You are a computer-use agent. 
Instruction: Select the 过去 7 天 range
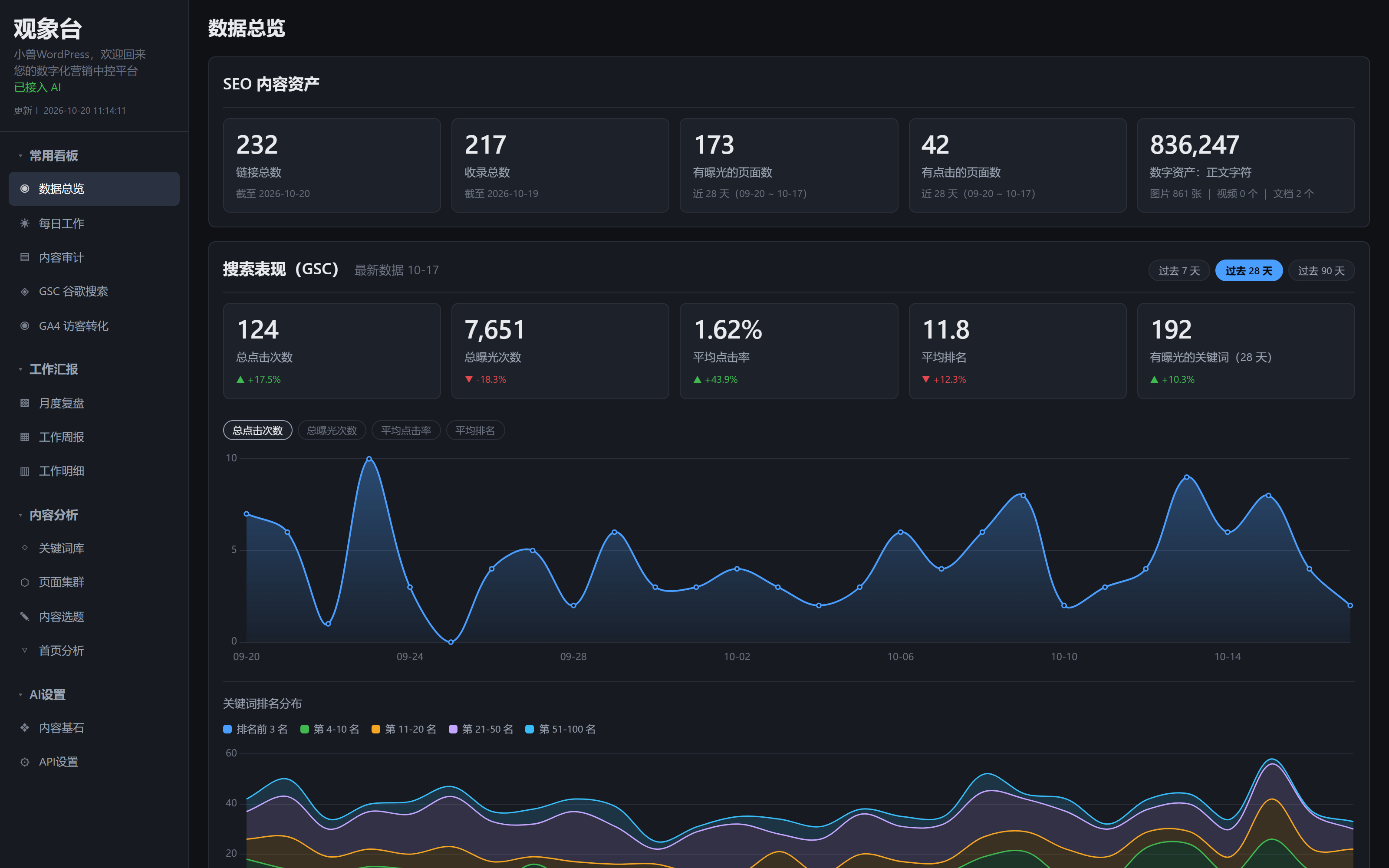pos(1179,270)
